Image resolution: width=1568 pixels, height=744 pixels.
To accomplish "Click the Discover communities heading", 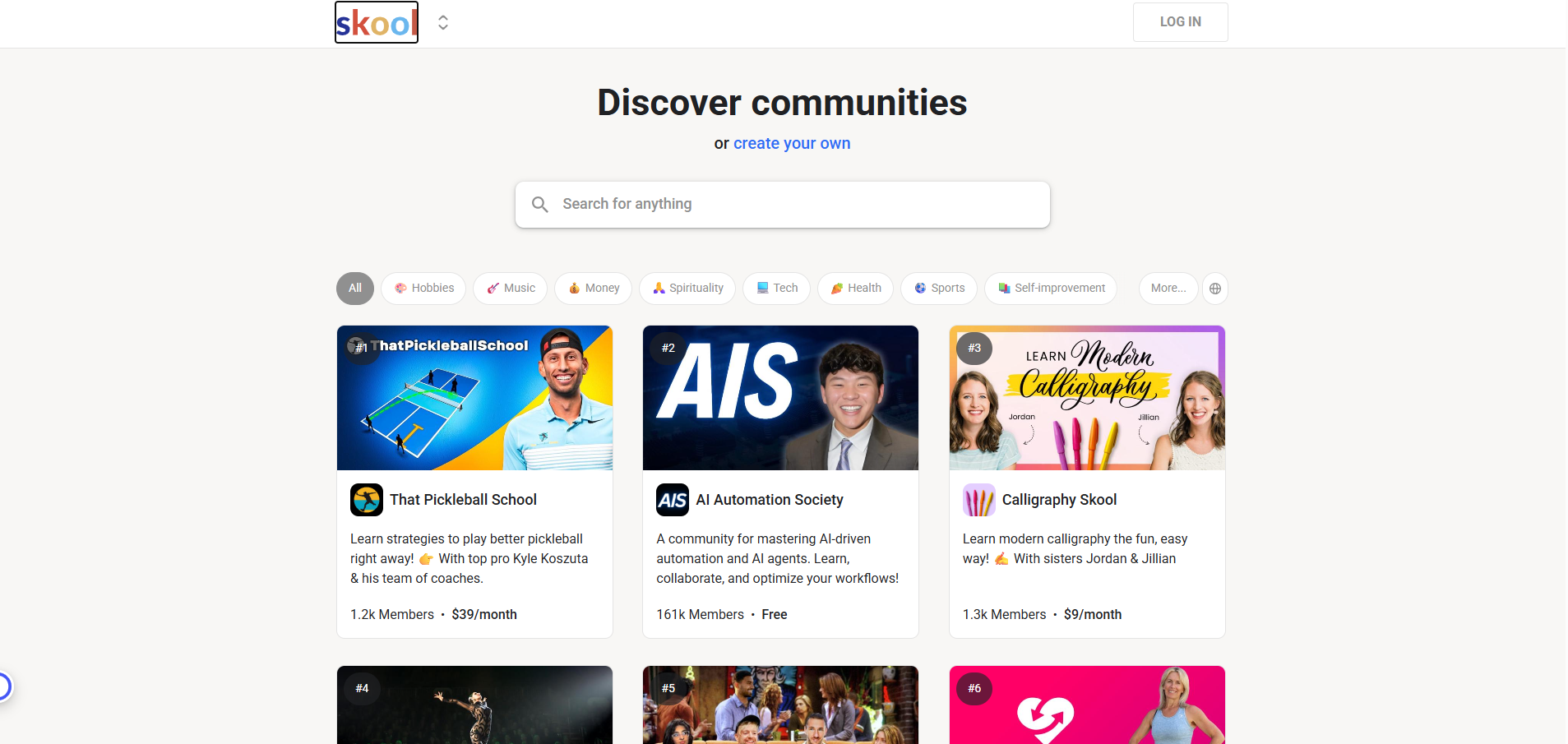I will pos(782,103).
